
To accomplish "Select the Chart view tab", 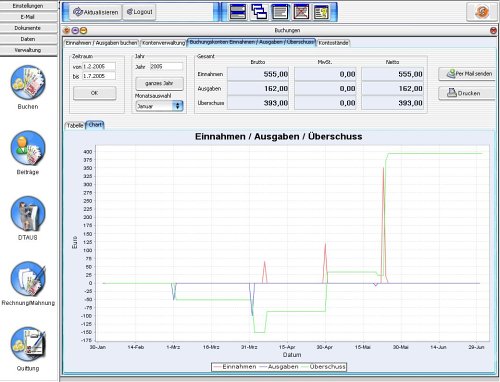I will click(95, 125).
